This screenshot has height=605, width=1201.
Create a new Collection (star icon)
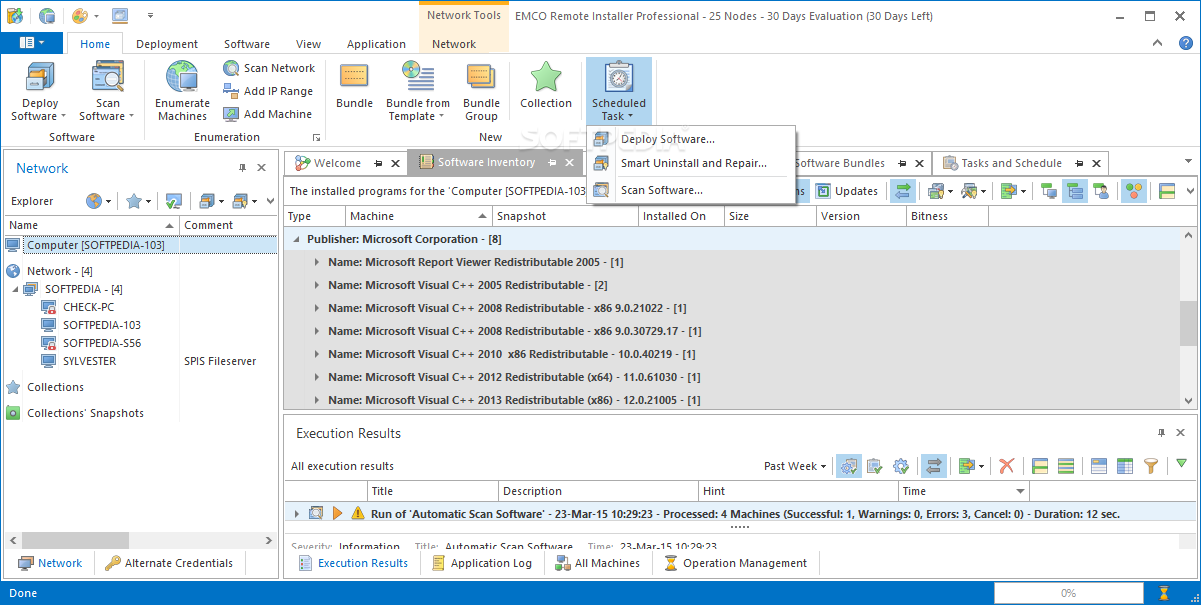point(546,86)
